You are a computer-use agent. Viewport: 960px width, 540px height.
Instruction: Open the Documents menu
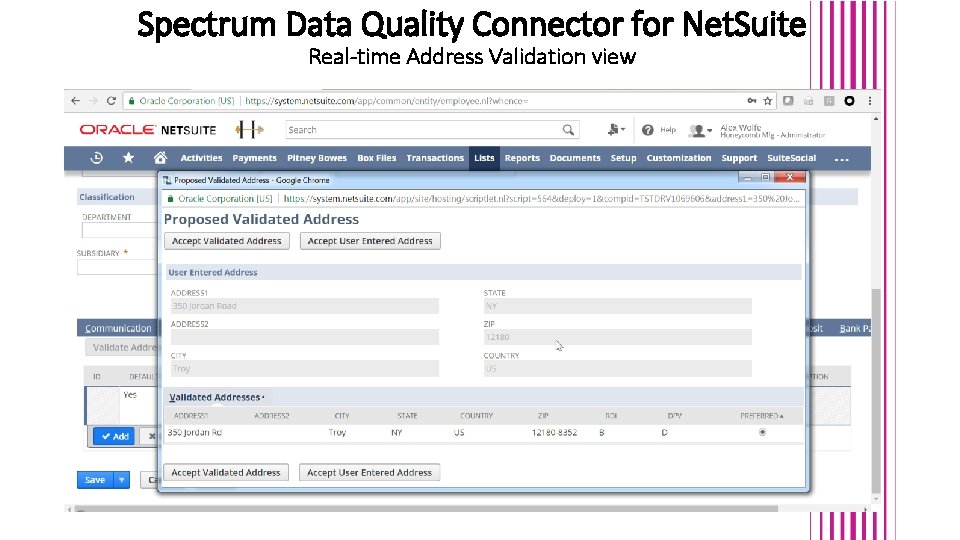point(575,158)
